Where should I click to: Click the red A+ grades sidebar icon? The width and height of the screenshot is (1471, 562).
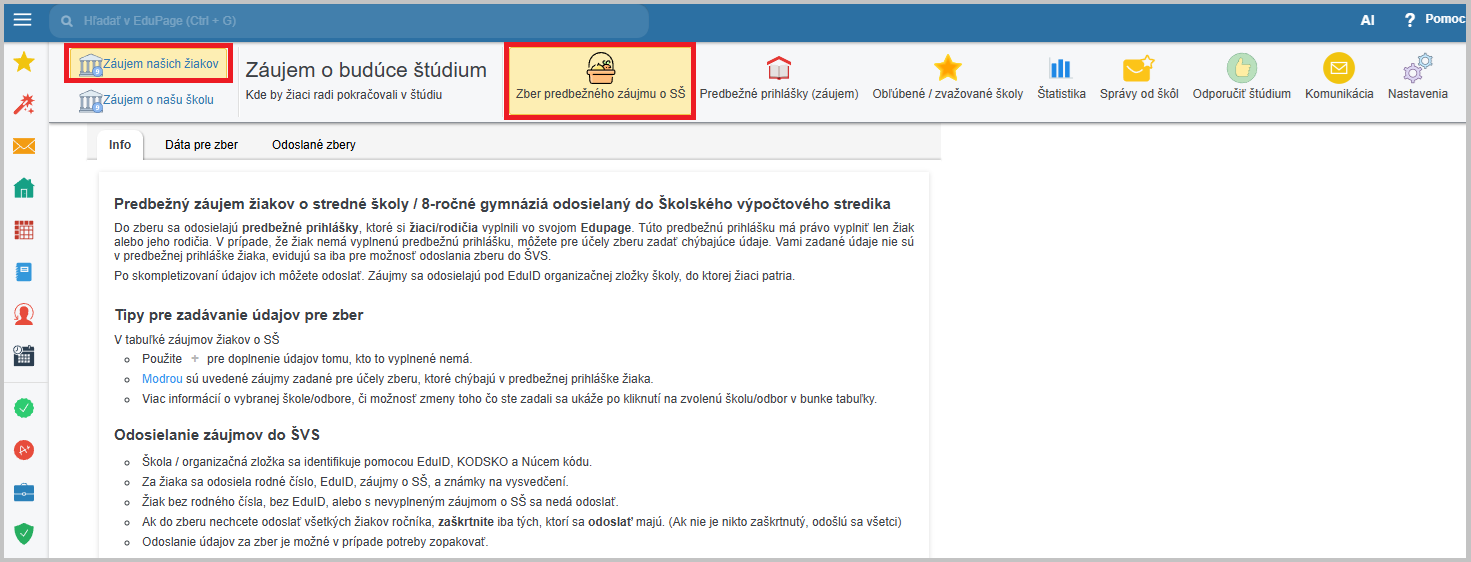pyautogui.click(x=24, y=450)
